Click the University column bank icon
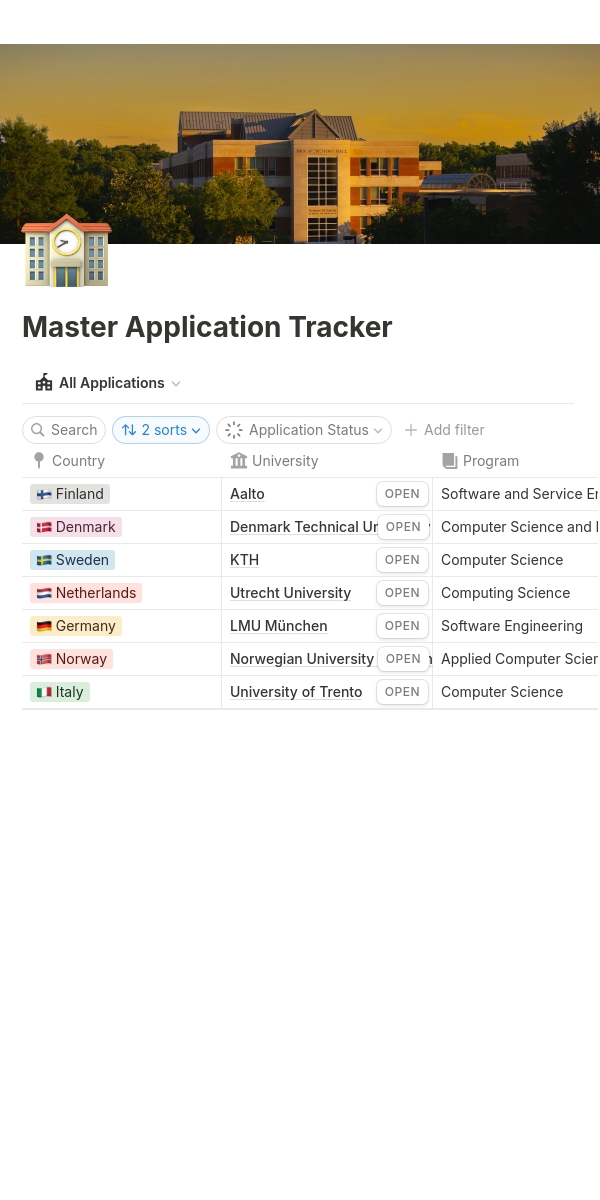Image resolution: width=600 pixels, height=1200 pixels. coord(239,461)
